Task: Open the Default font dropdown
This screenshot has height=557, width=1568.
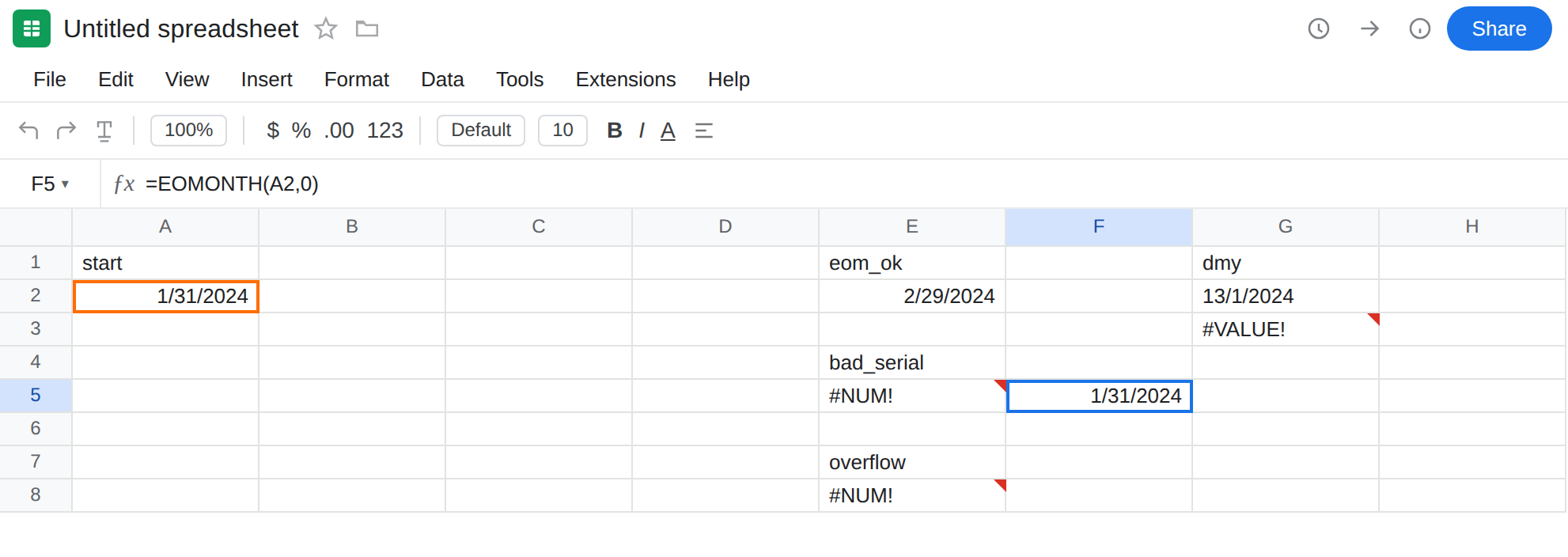Action: click(481, 131)
